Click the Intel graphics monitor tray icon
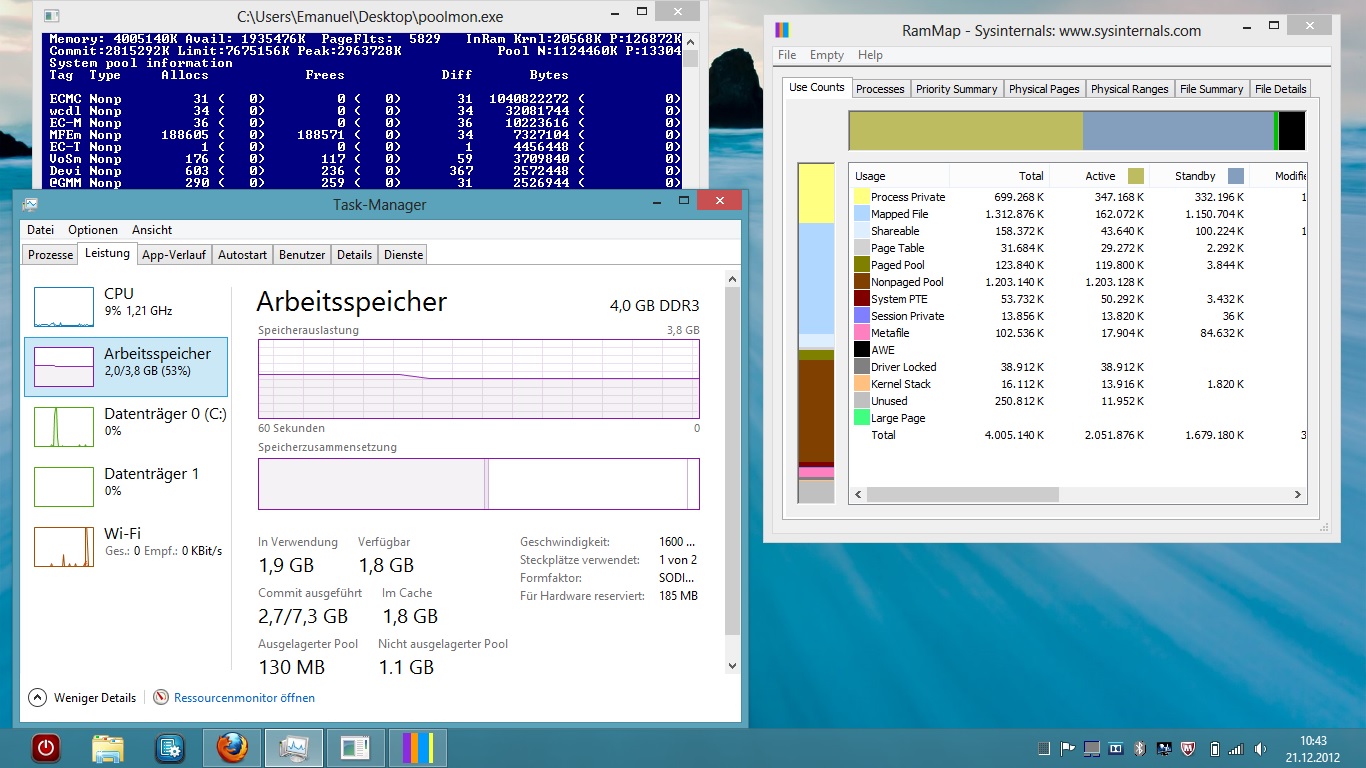Screen dimensions: 1366x768 [x=1164, y=748]
